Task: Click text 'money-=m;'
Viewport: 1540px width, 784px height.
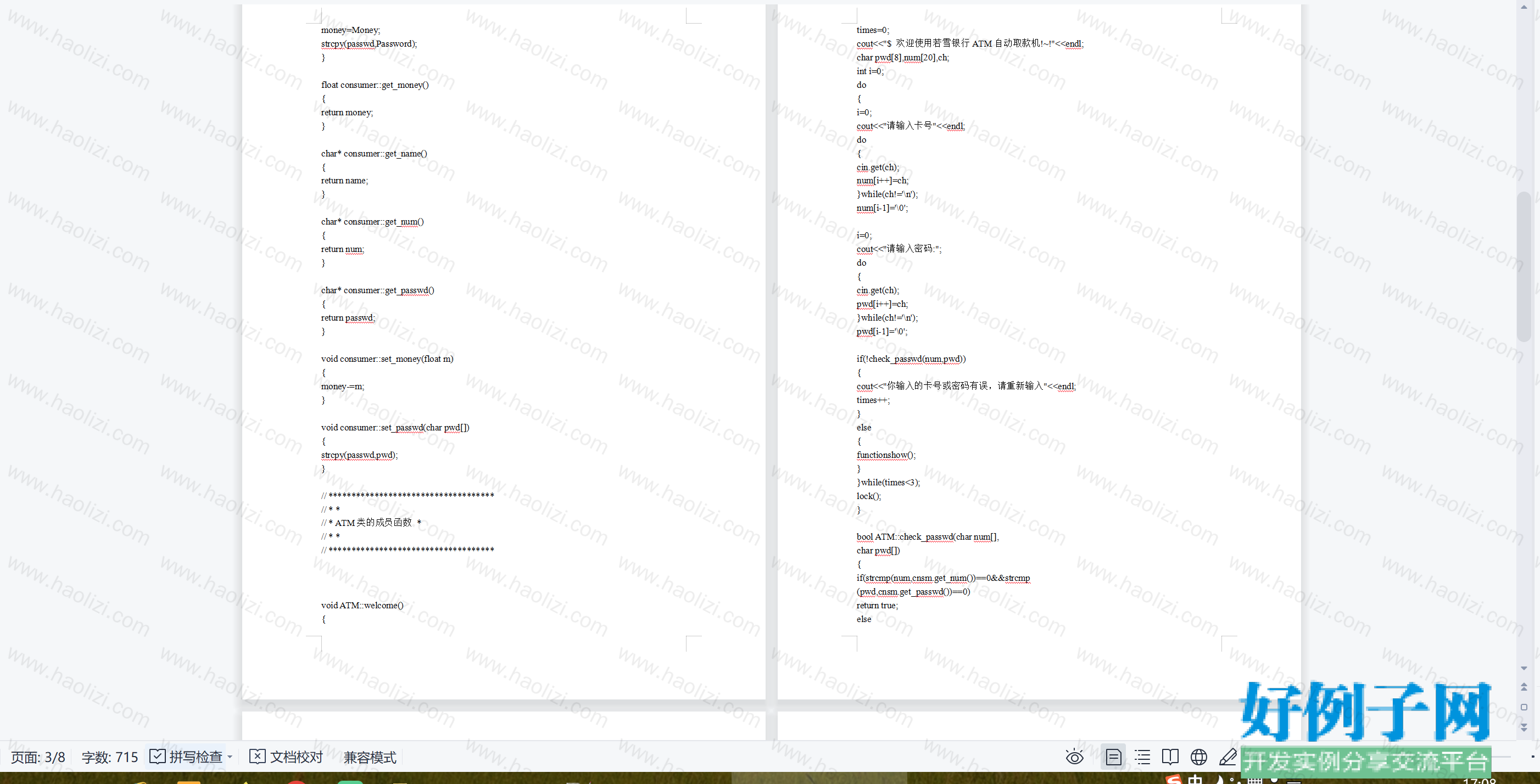Action: point(343,387)
